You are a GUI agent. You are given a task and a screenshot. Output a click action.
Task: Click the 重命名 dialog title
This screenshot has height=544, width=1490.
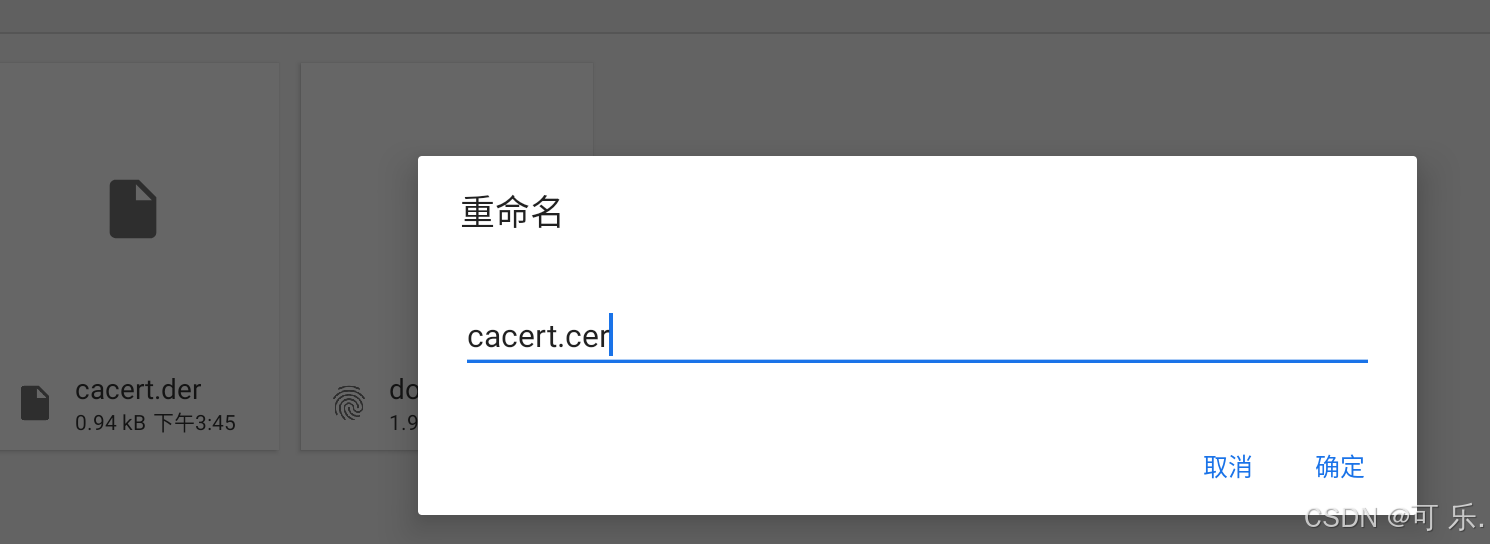512,212
